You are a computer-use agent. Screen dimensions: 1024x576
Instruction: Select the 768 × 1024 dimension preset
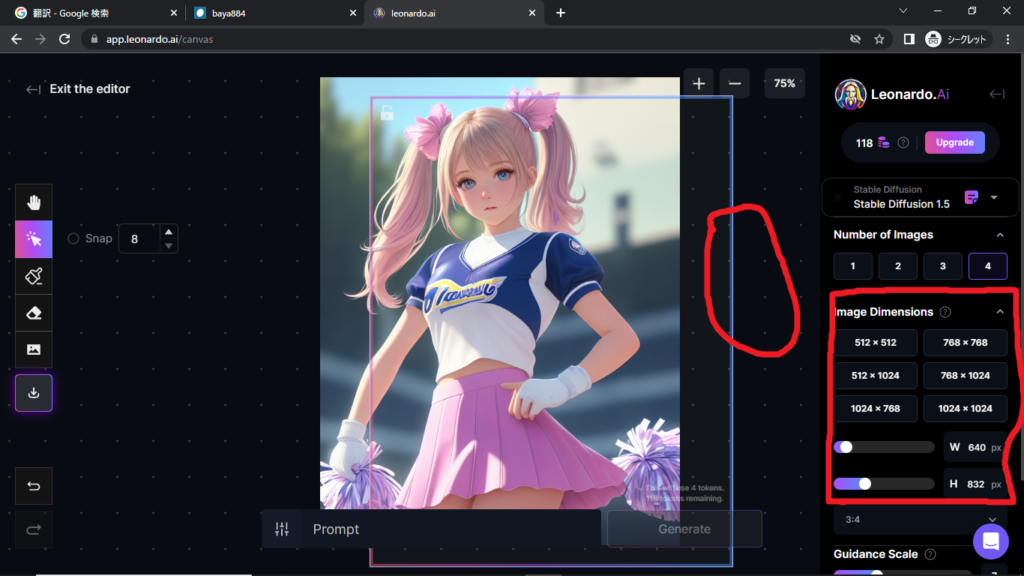(x=964, y=376)
